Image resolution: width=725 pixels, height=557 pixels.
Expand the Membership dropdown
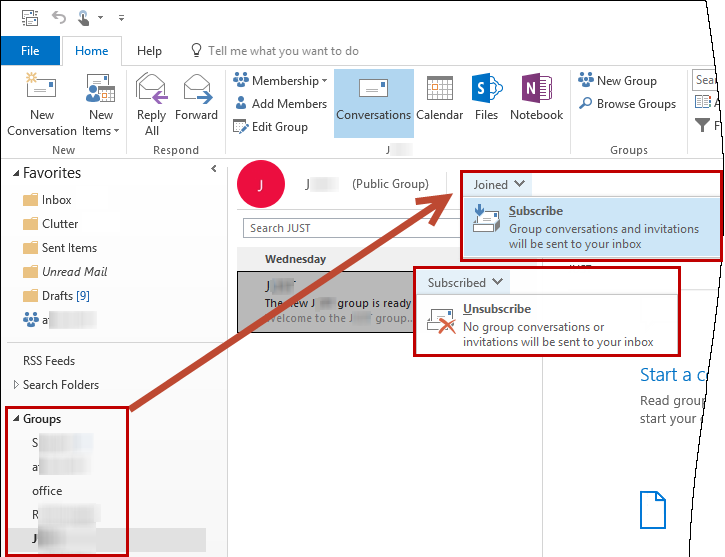282,81
